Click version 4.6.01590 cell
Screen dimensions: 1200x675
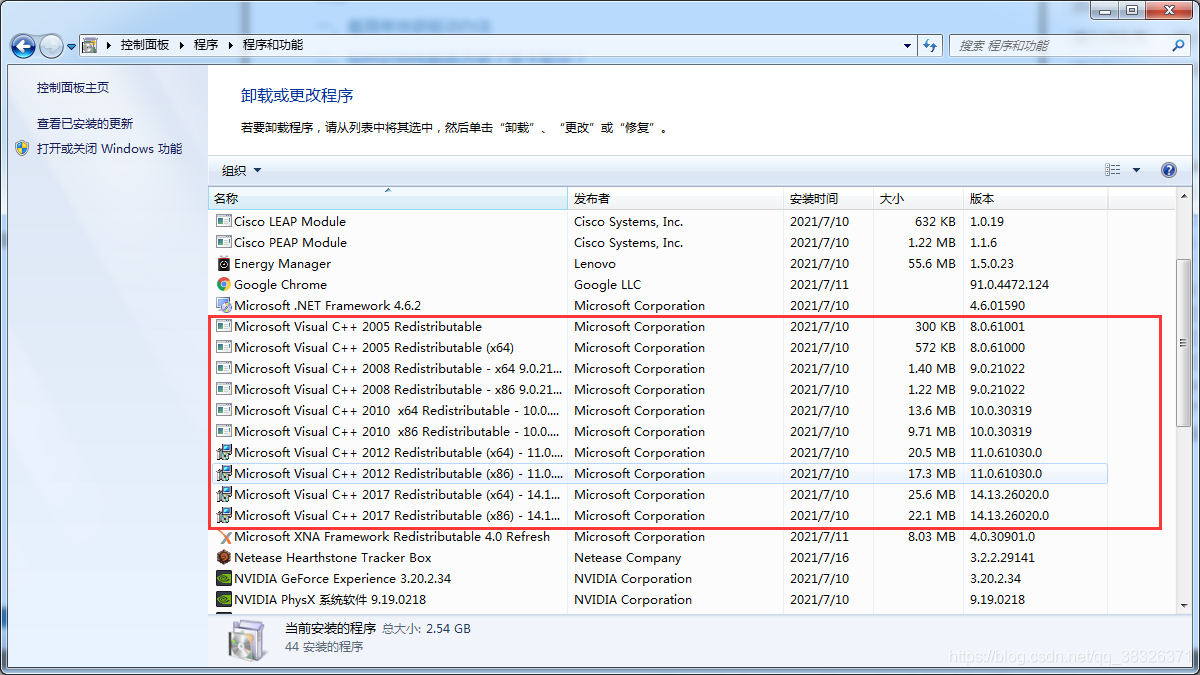click(997, 306)
